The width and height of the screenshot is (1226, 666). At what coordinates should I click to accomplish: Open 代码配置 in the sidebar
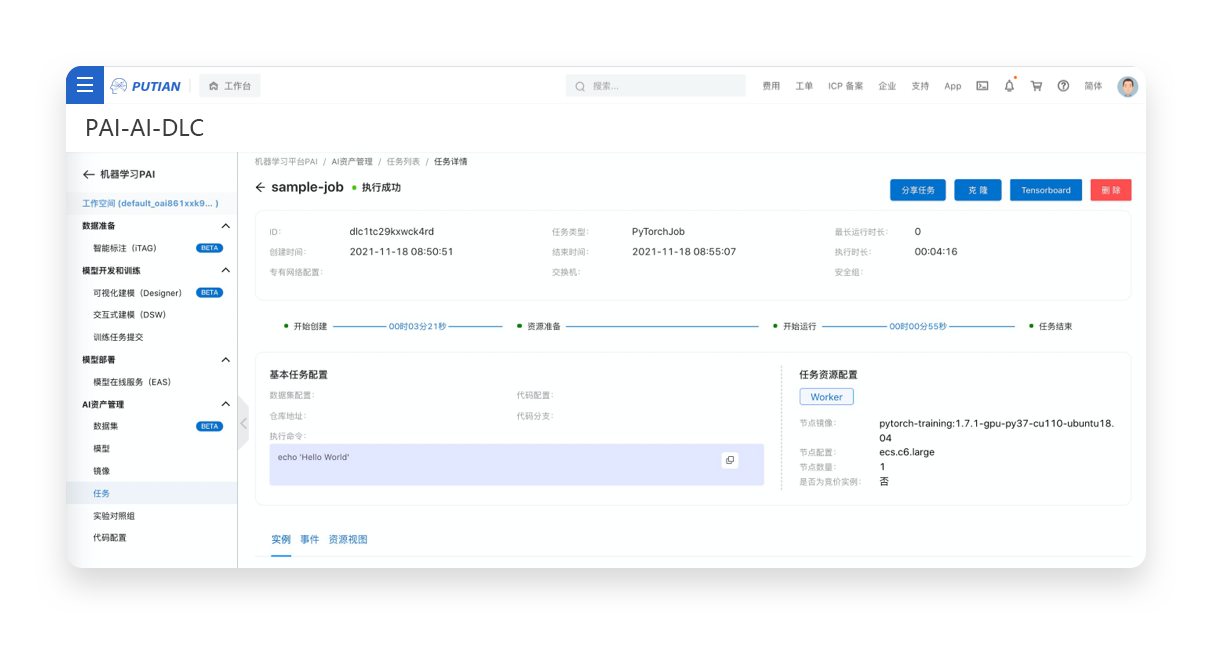pyautogui.click(x=110, y=538)
